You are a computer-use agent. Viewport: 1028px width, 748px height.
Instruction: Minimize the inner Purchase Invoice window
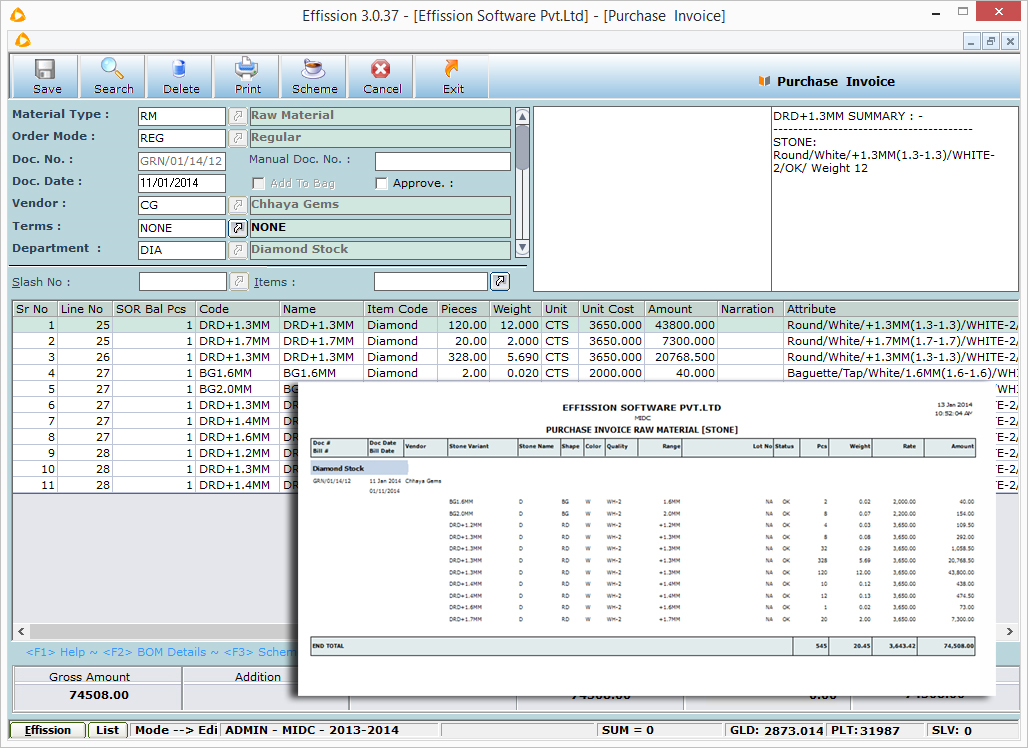coord(972,41)
